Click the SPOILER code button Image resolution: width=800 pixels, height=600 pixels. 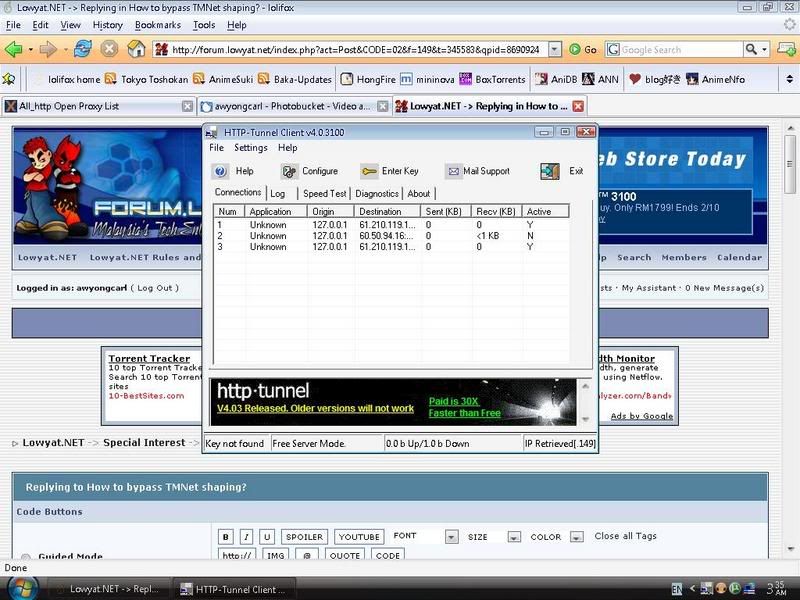click(305, 537)
